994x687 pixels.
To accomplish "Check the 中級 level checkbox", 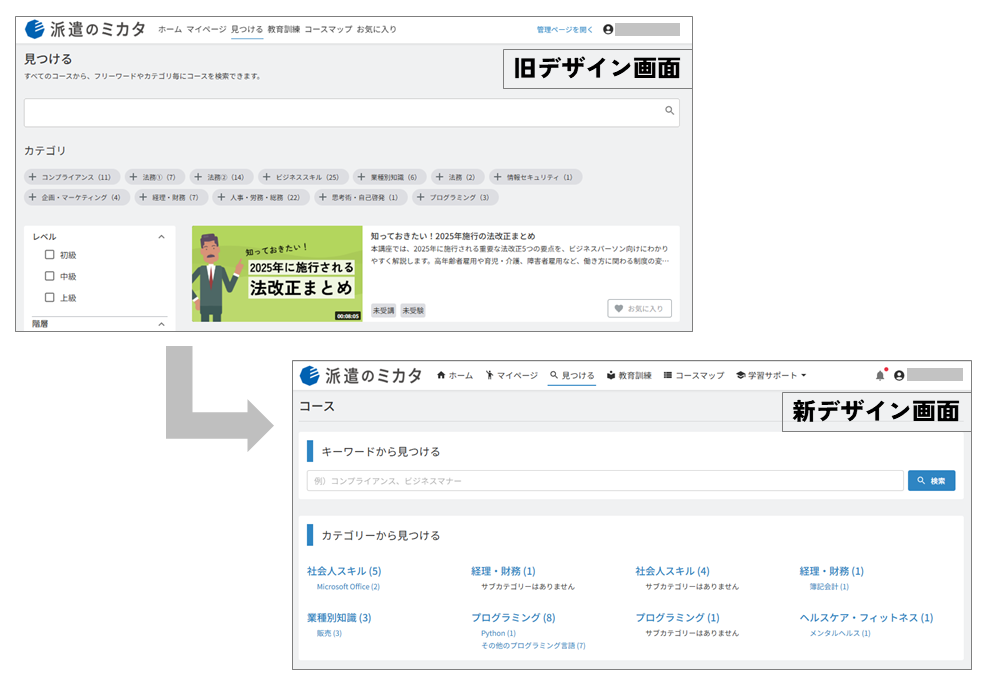I will 49,276.
